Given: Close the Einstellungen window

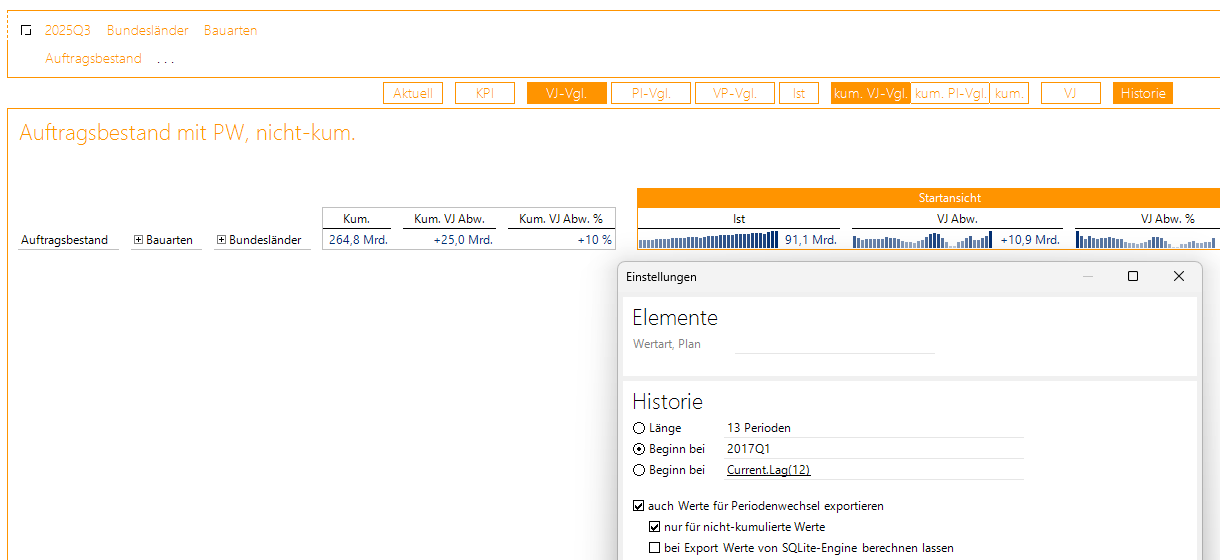Looking at the screenshot, I should tap(1179, 277).
